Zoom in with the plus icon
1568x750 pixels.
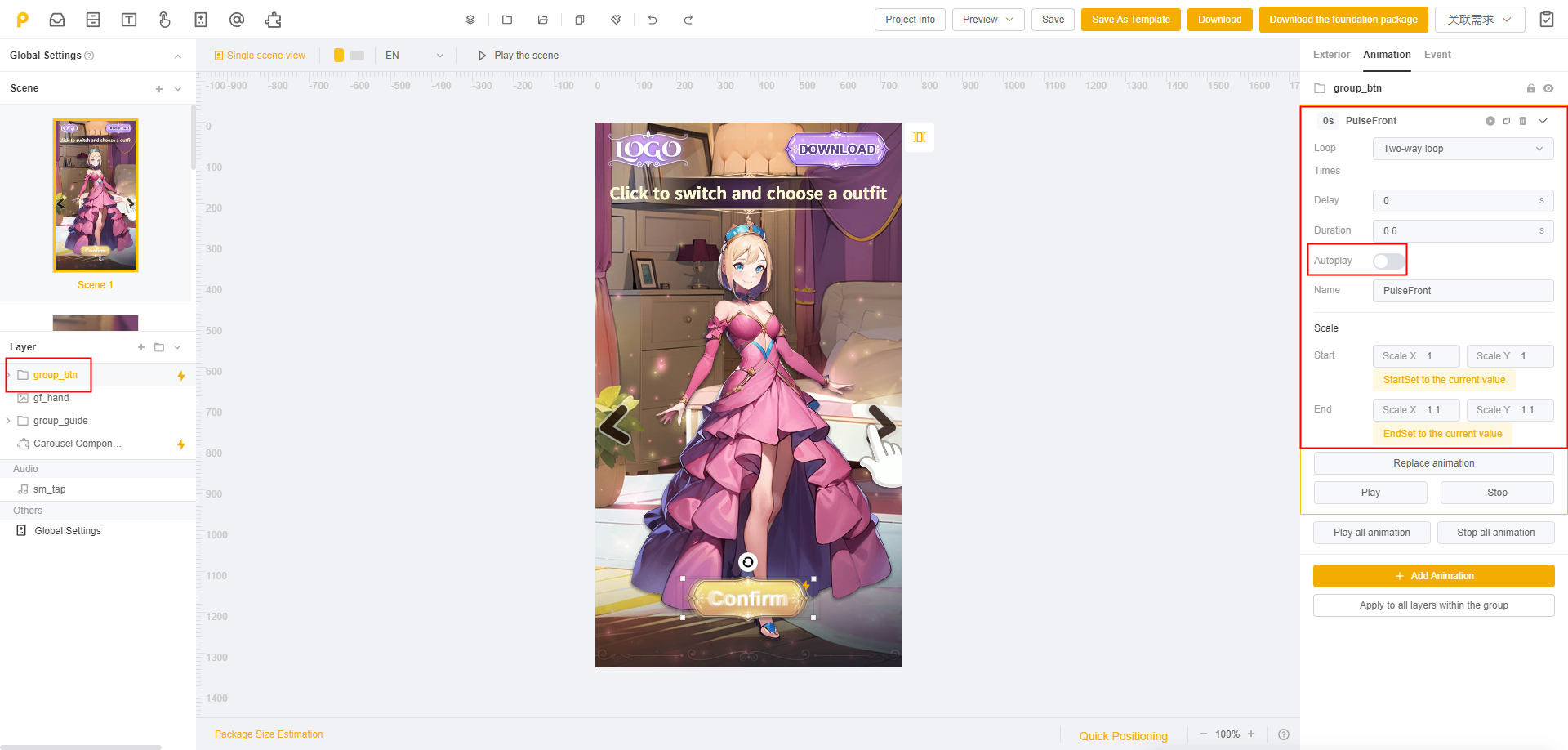coord(1251,734)
